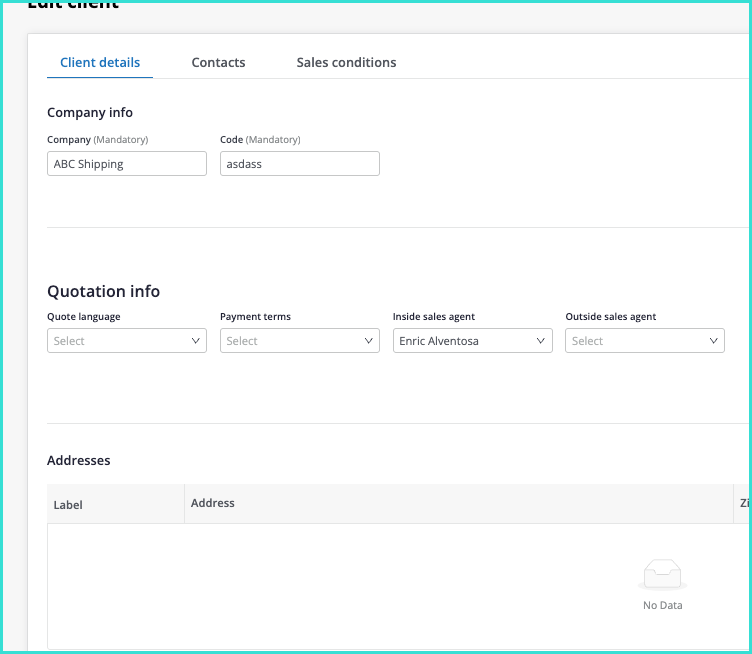The width and height of the screenshot is (752, 654).
Task: Click the Addresses section heading
Action: pos(78,461)
